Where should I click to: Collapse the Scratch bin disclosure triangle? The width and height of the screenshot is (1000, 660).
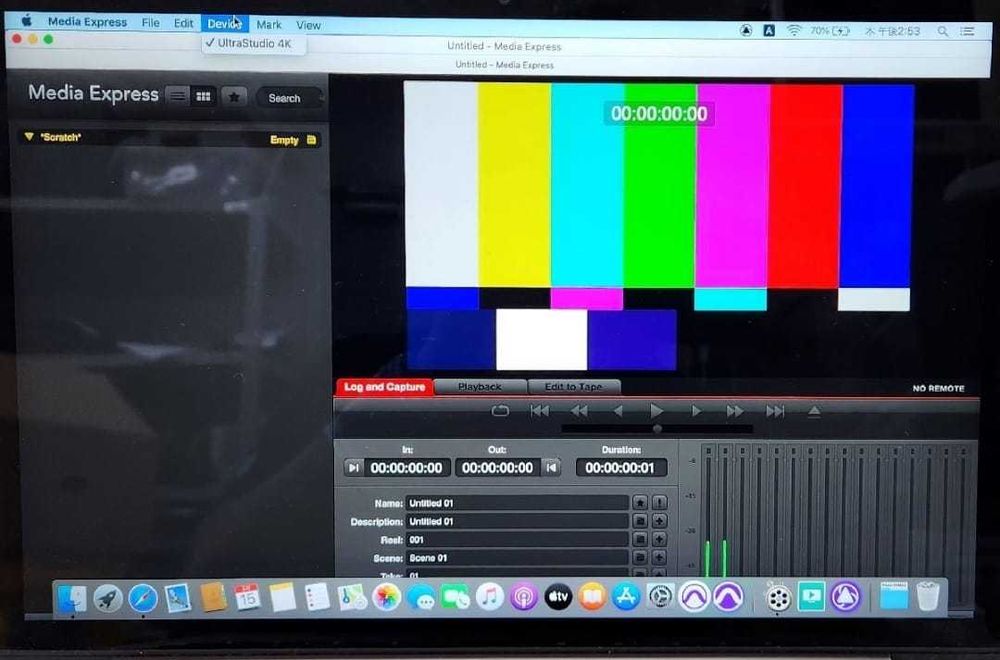(x=29, y=136)
